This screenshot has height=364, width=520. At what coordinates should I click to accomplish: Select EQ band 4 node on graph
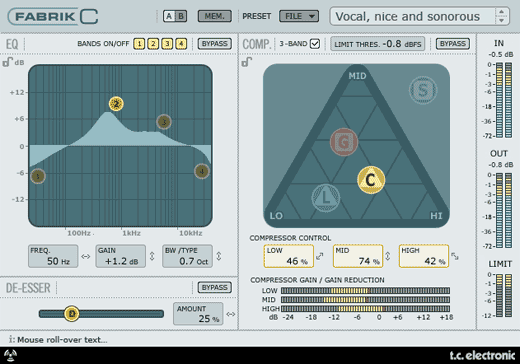coord(202,171)
